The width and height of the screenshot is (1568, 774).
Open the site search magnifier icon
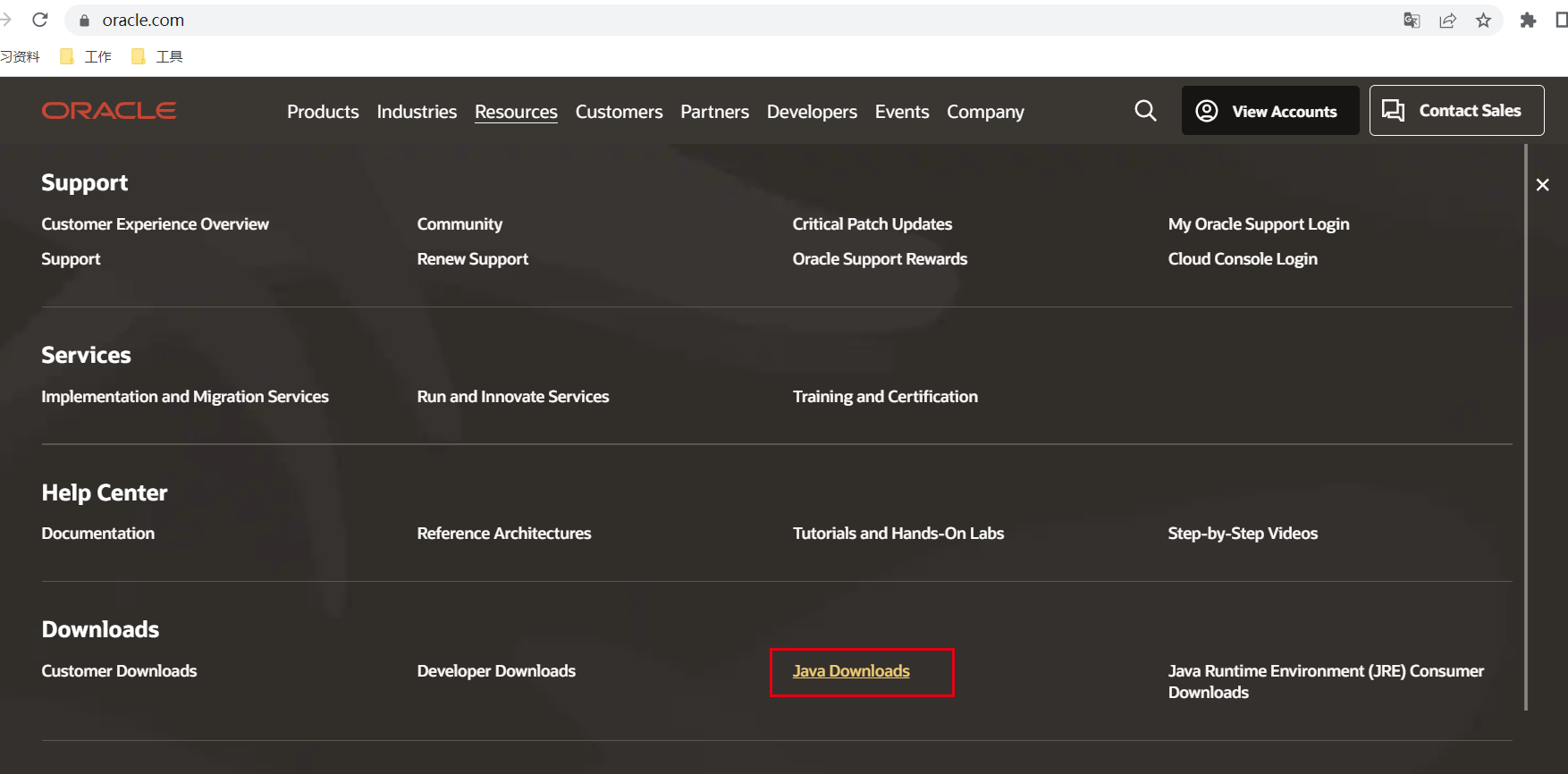[1145, 111]
